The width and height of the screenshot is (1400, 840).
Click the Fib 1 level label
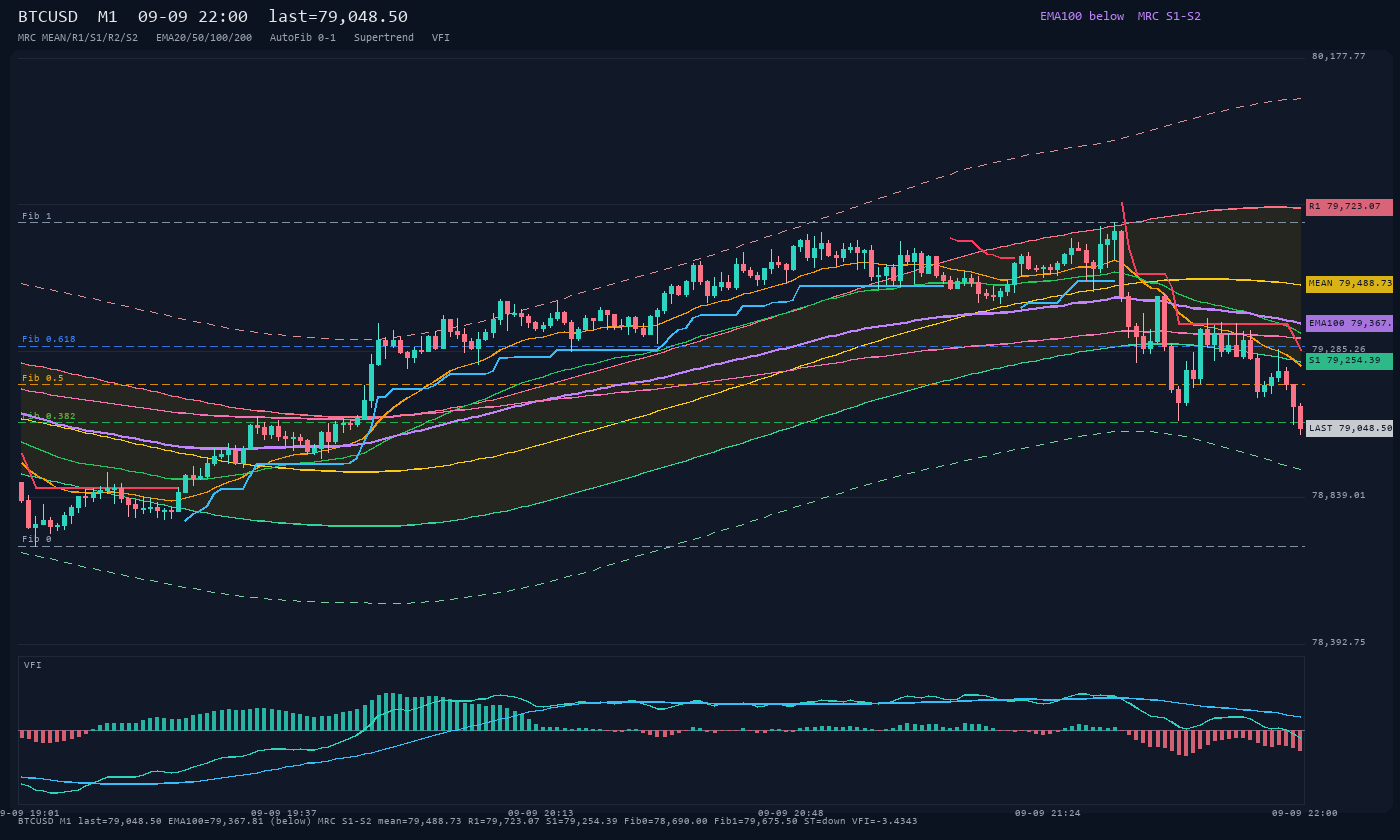(37, 216)
